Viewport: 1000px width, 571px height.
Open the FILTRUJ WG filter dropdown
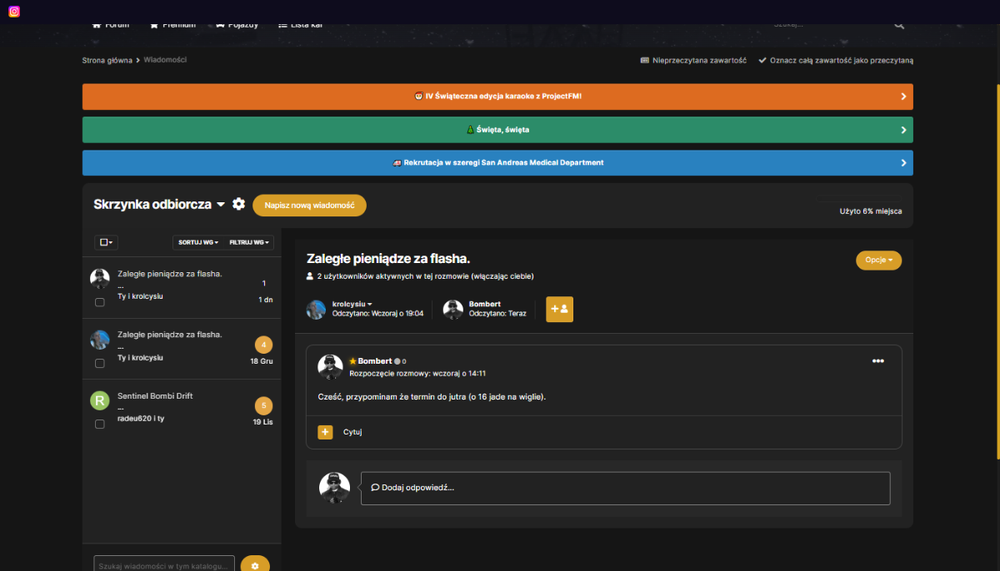[x=249, y=242]
